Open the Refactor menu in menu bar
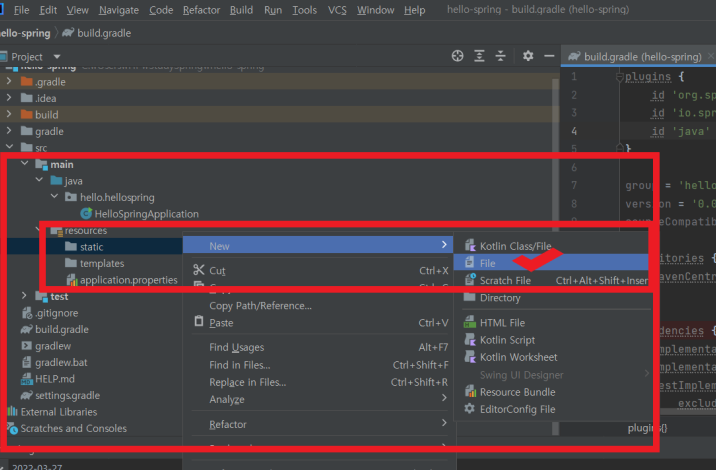This screenshot has height=470, width=716. (x=201, y=10)
